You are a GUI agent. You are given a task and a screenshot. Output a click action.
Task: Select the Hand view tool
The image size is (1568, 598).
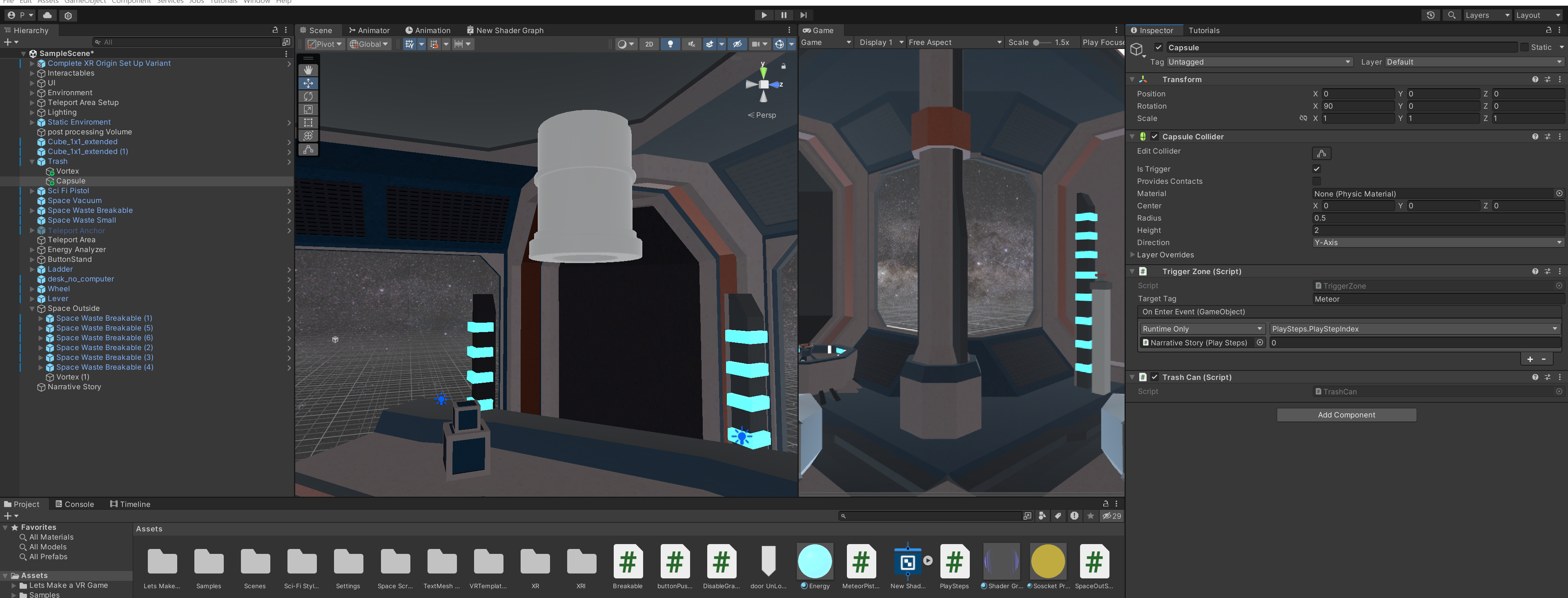click(308, 70)
